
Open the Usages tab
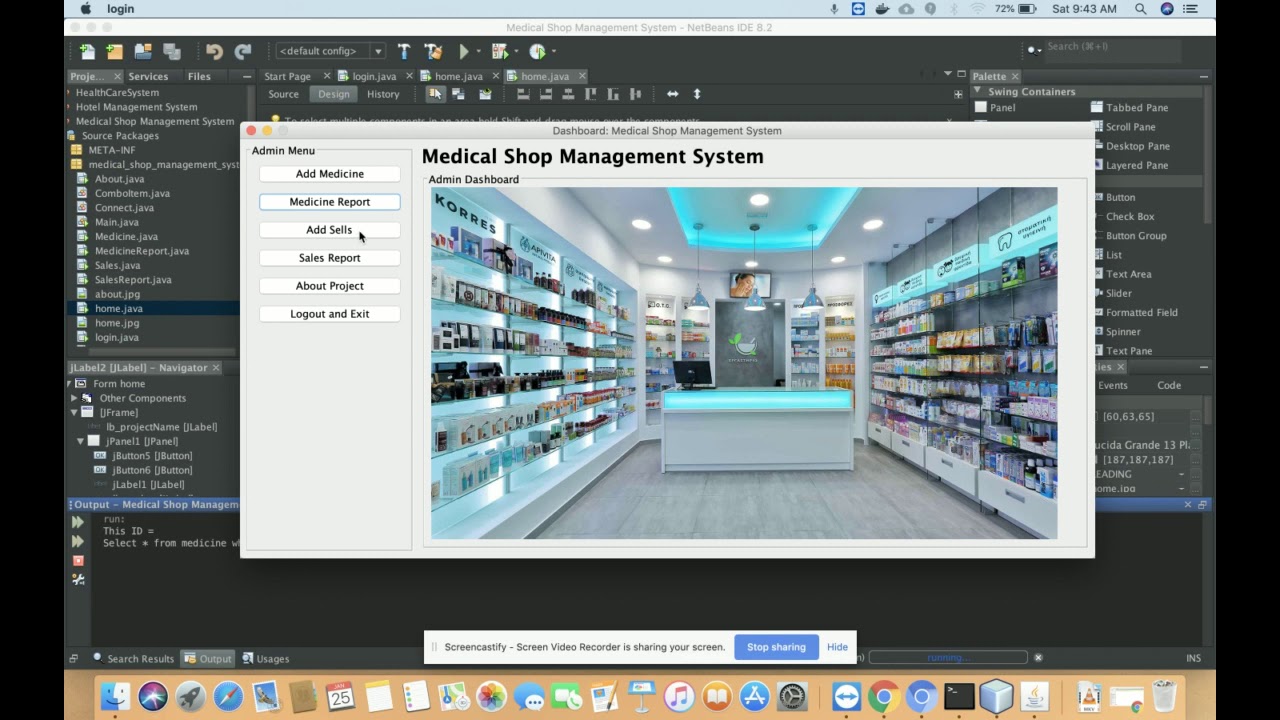pos(265,659)
